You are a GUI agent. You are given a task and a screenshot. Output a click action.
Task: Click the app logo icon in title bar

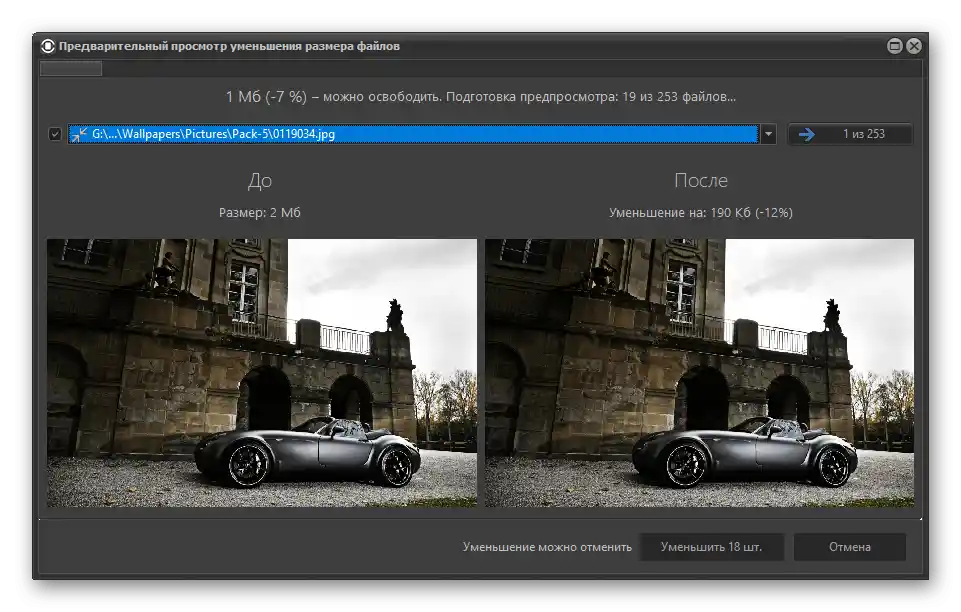48,46
